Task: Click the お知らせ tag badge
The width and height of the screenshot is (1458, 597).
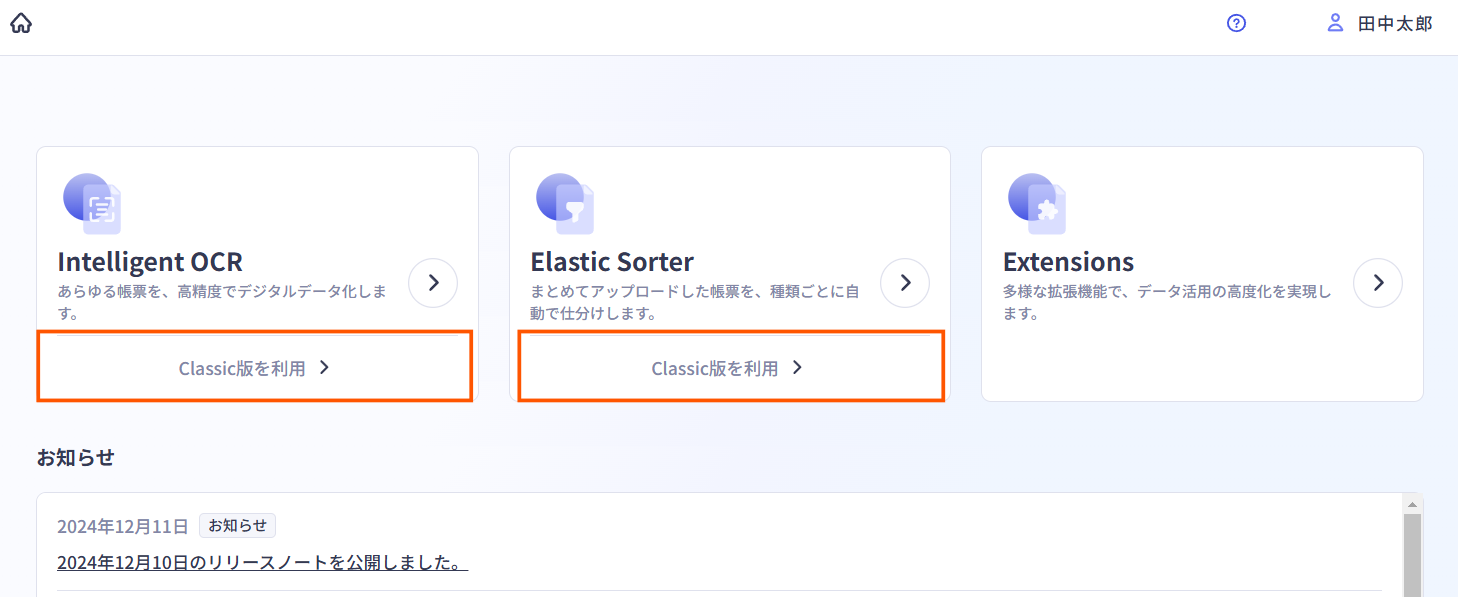Action: [x=237, y=526]
